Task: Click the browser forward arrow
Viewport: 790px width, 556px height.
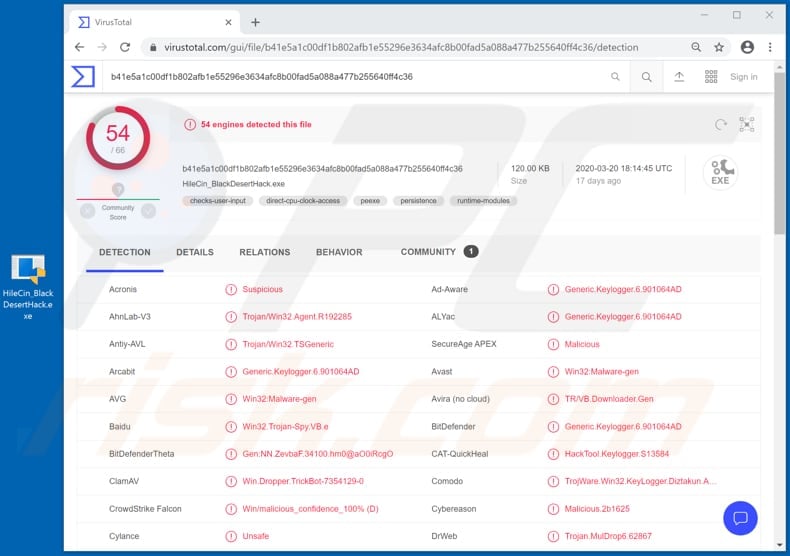Action: [x=102, y=47]
